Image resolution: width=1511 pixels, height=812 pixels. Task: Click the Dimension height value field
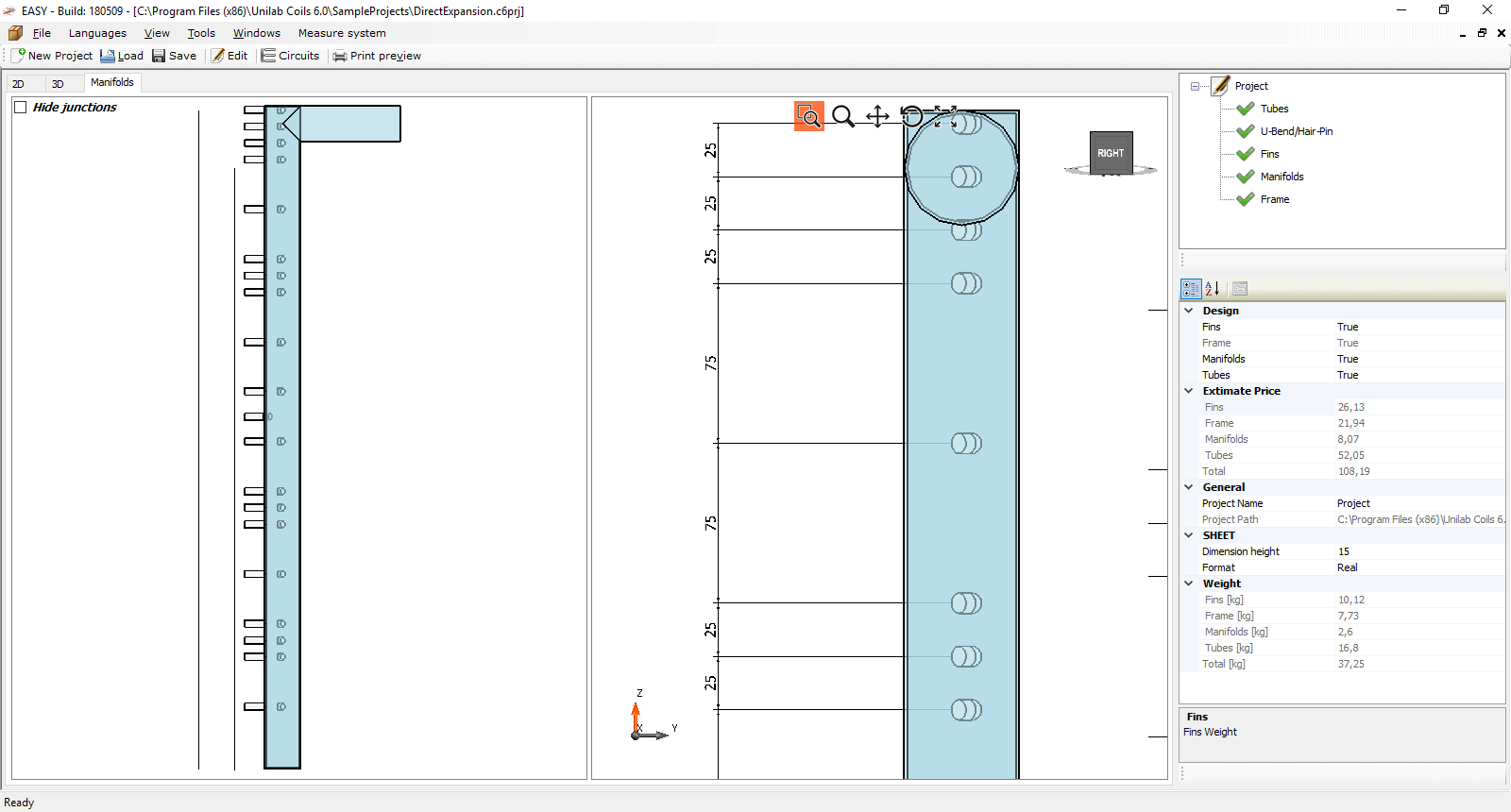[x=1417, y=551]
